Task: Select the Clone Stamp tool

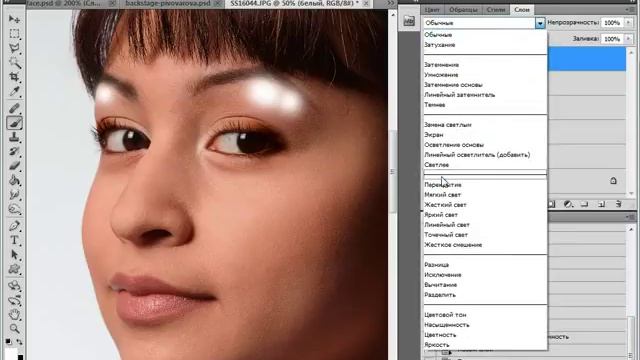Action: click(x=14, y=137)
